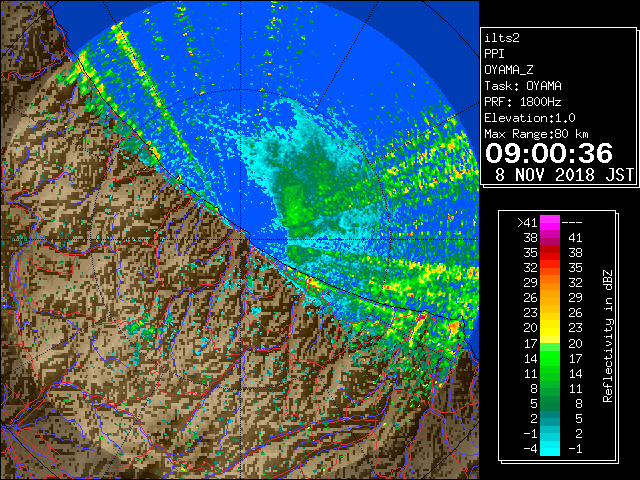Pick the cyan -4 to -1 dBZ swatch
The width and height of the screenshot is (640, 480).
click(550, 448)
